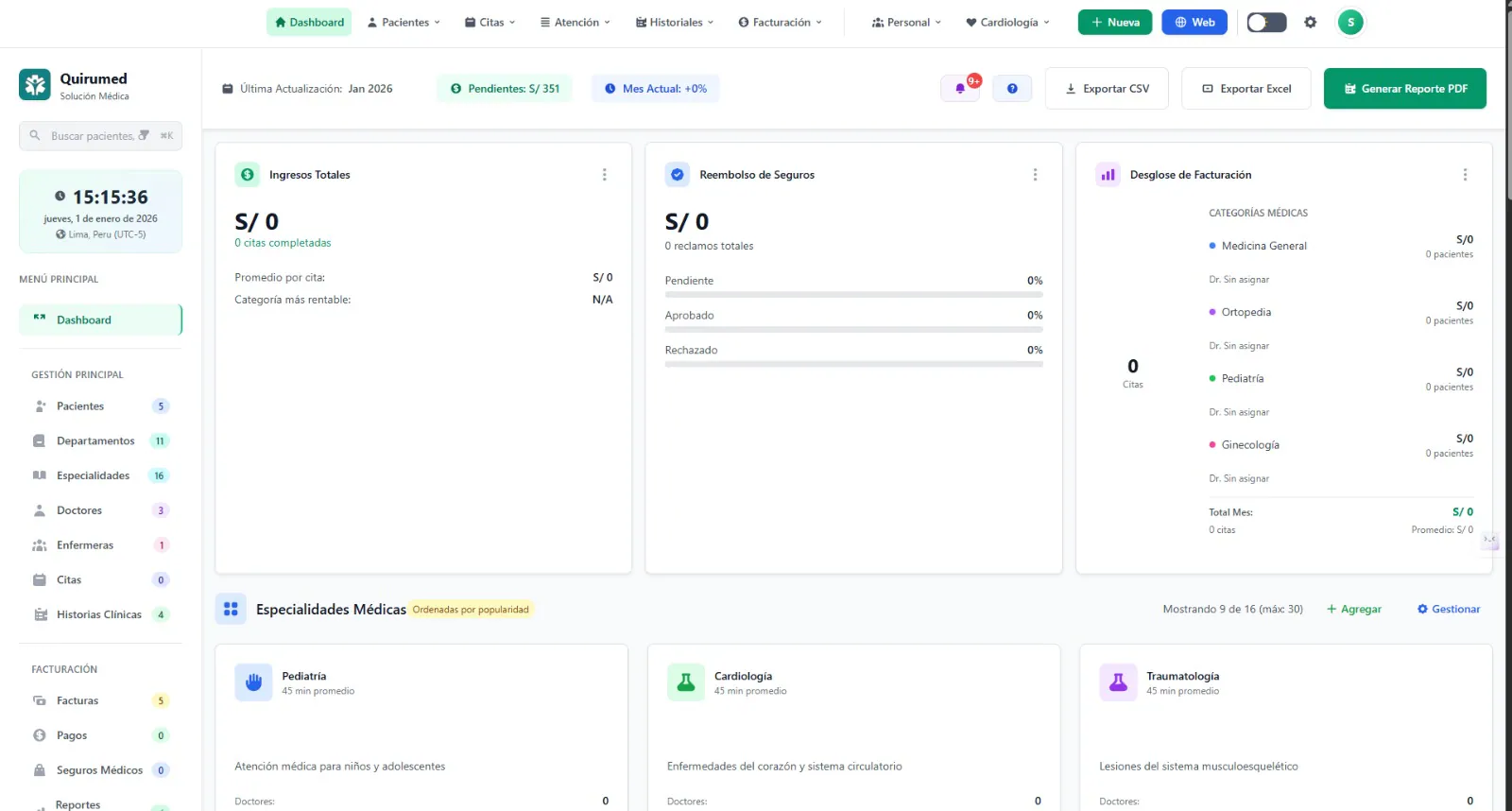Open Reembolso de Seguros three-dot menu
Screen dimensions: 1512x811
pos(1035,175)
